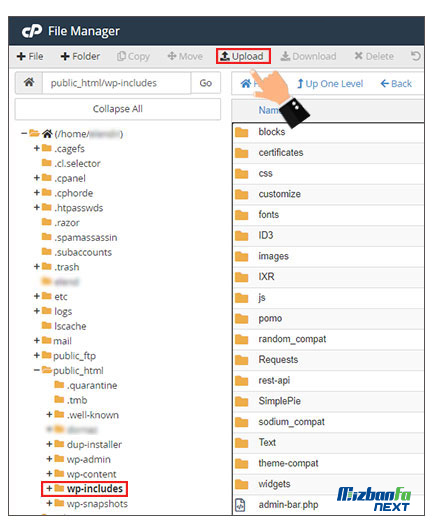
Task: Expand the .cphorde folder
Action: (x=37, y=193)
